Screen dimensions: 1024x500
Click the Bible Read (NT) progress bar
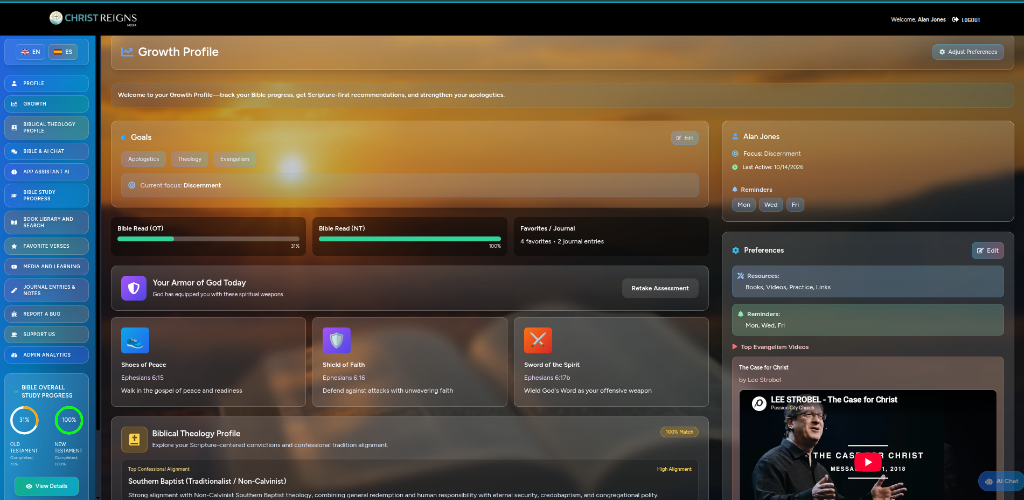[409, 239]
